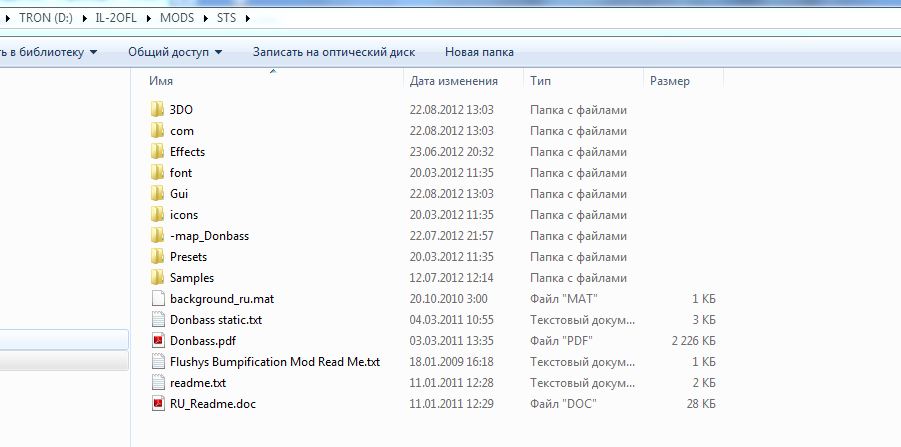Select the font folder name
Viewport: 901px width, 447px height.
point(181,173)
